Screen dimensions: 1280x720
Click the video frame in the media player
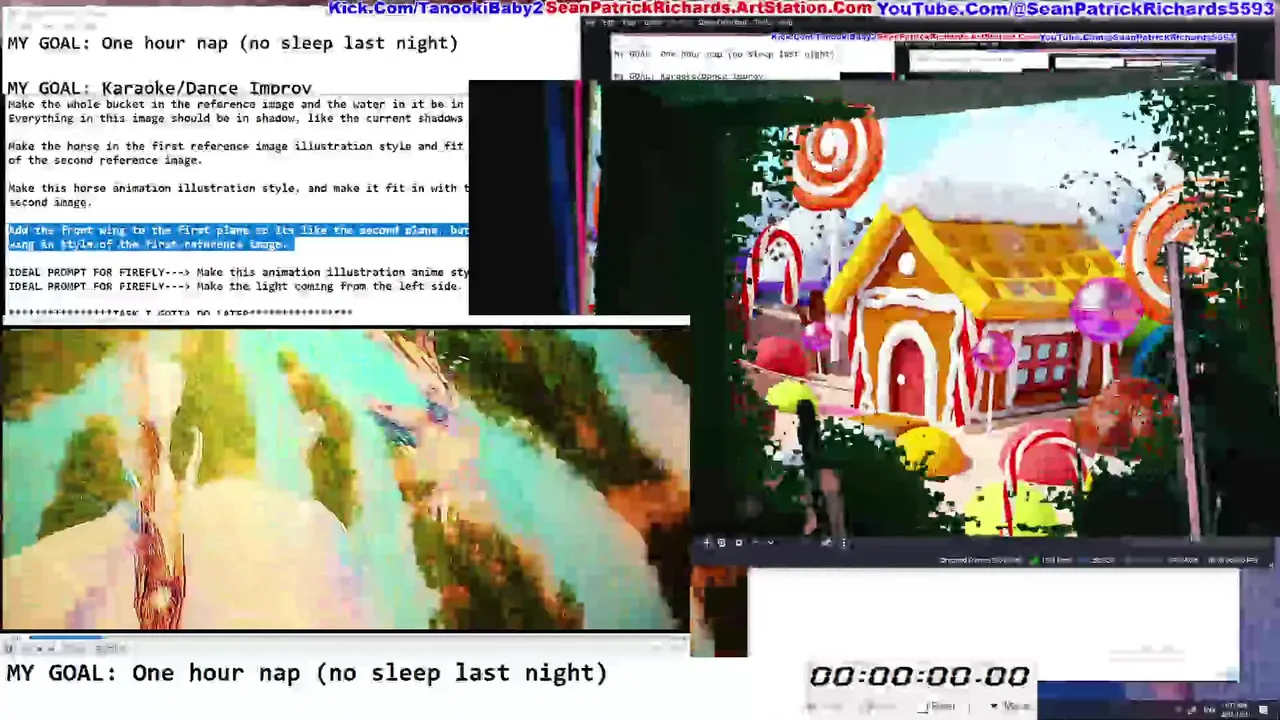pyautogui.click(x=345, y=480)
